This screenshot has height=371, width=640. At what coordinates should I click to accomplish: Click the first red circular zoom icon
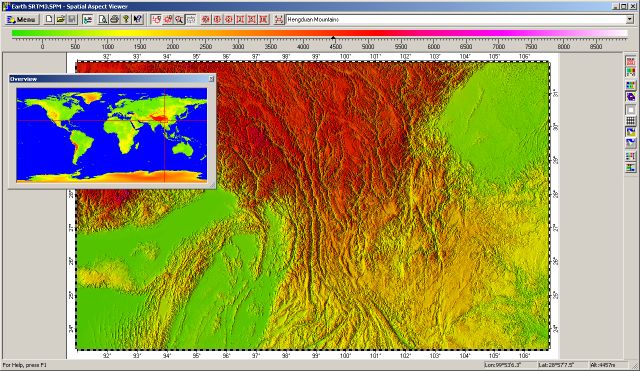click(x=206, y=19)
